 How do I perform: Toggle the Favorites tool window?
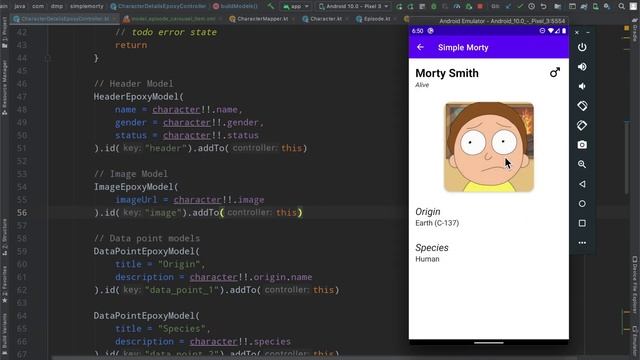pyautogui.click(x=4, y=284)
